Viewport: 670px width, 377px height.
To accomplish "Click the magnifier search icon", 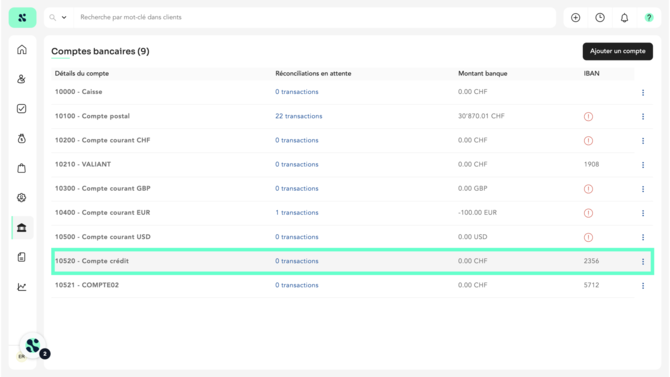I will [x=53, y=18].
